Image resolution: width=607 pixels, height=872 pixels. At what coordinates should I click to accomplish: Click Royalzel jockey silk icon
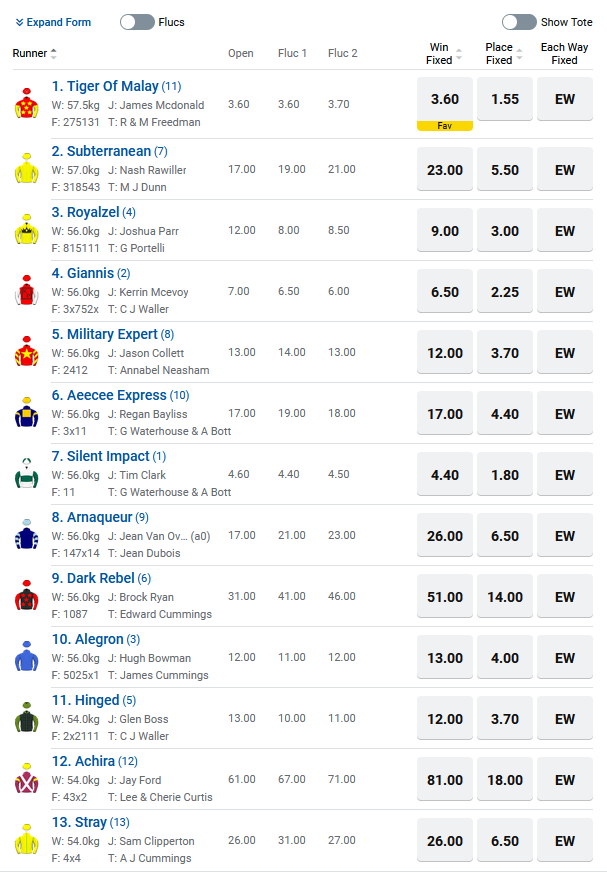25,232
